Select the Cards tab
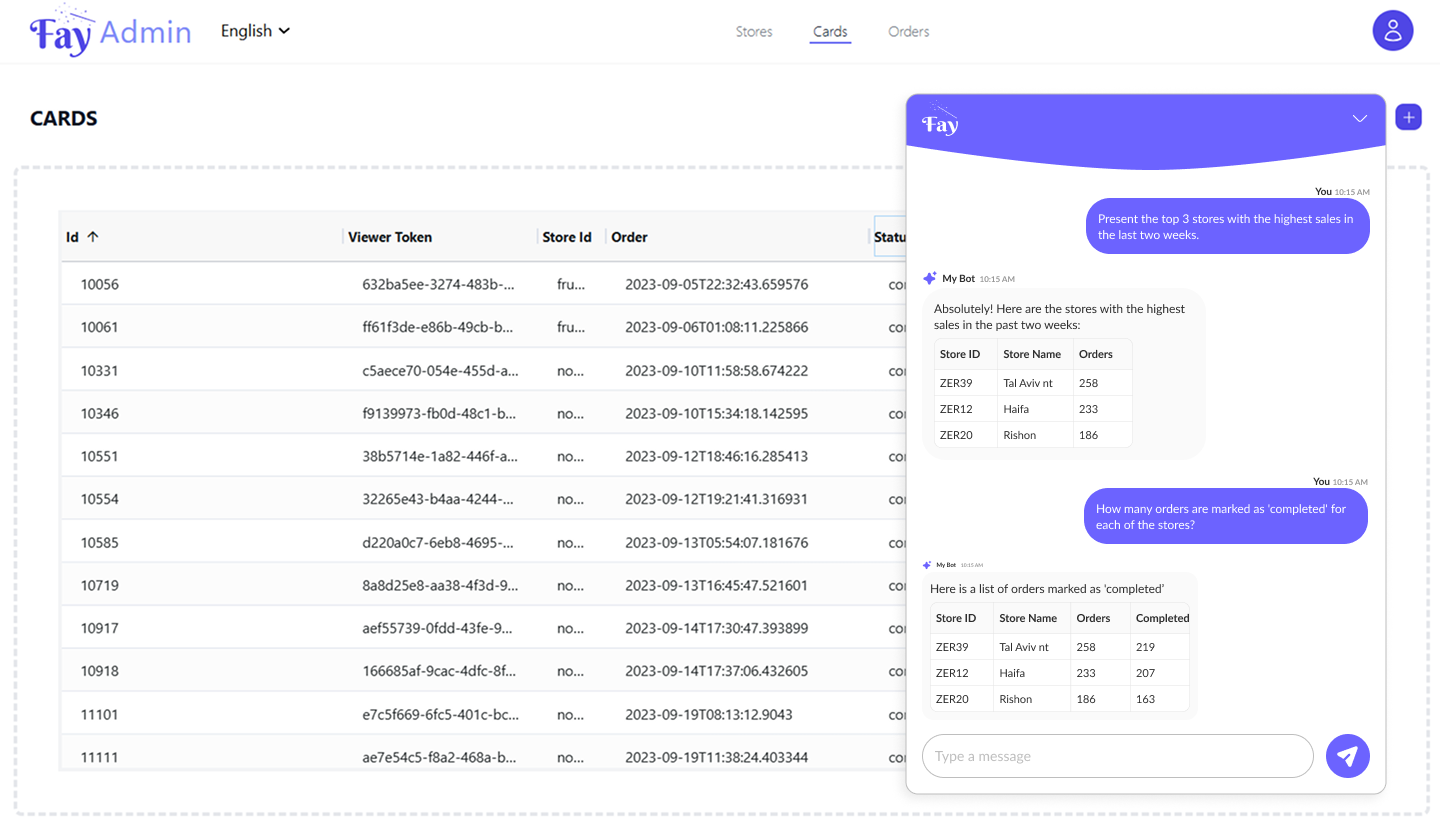The width and height of the screenshot is (1440, 837). pos(830,32)
